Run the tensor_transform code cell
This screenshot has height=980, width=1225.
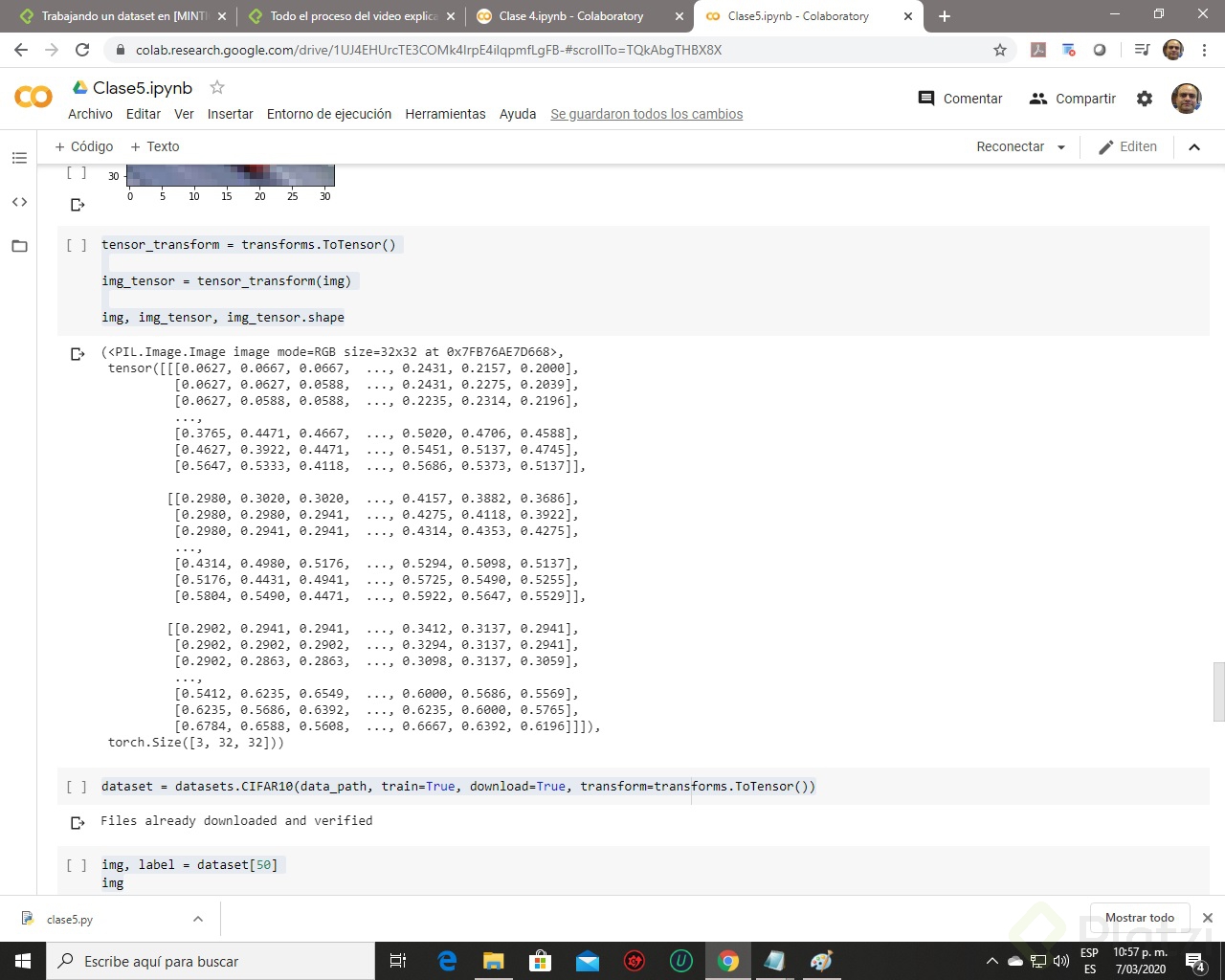click(77, 245)
